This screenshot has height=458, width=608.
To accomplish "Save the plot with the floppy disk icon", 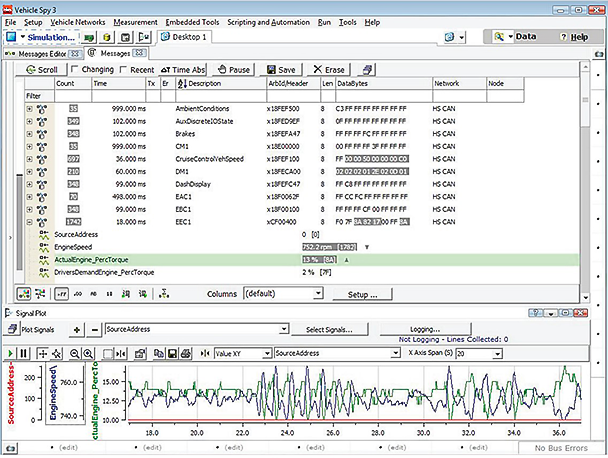I will coord(173,353).
